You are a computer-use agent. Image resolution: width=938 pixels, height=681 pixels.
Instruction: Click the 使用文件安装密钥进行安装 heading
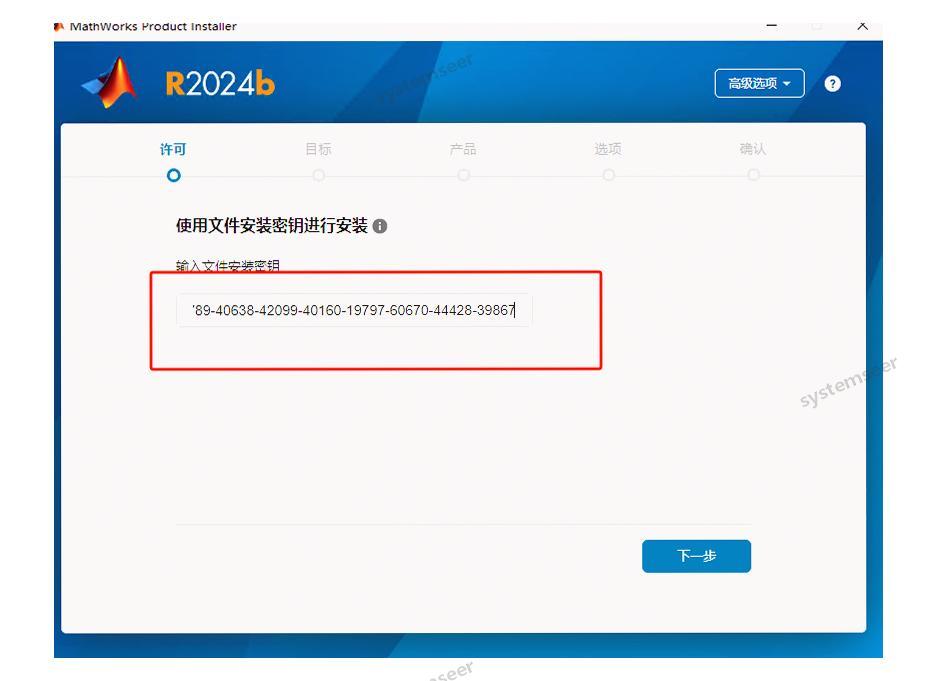pyautogui.click(x=272, y=226)
